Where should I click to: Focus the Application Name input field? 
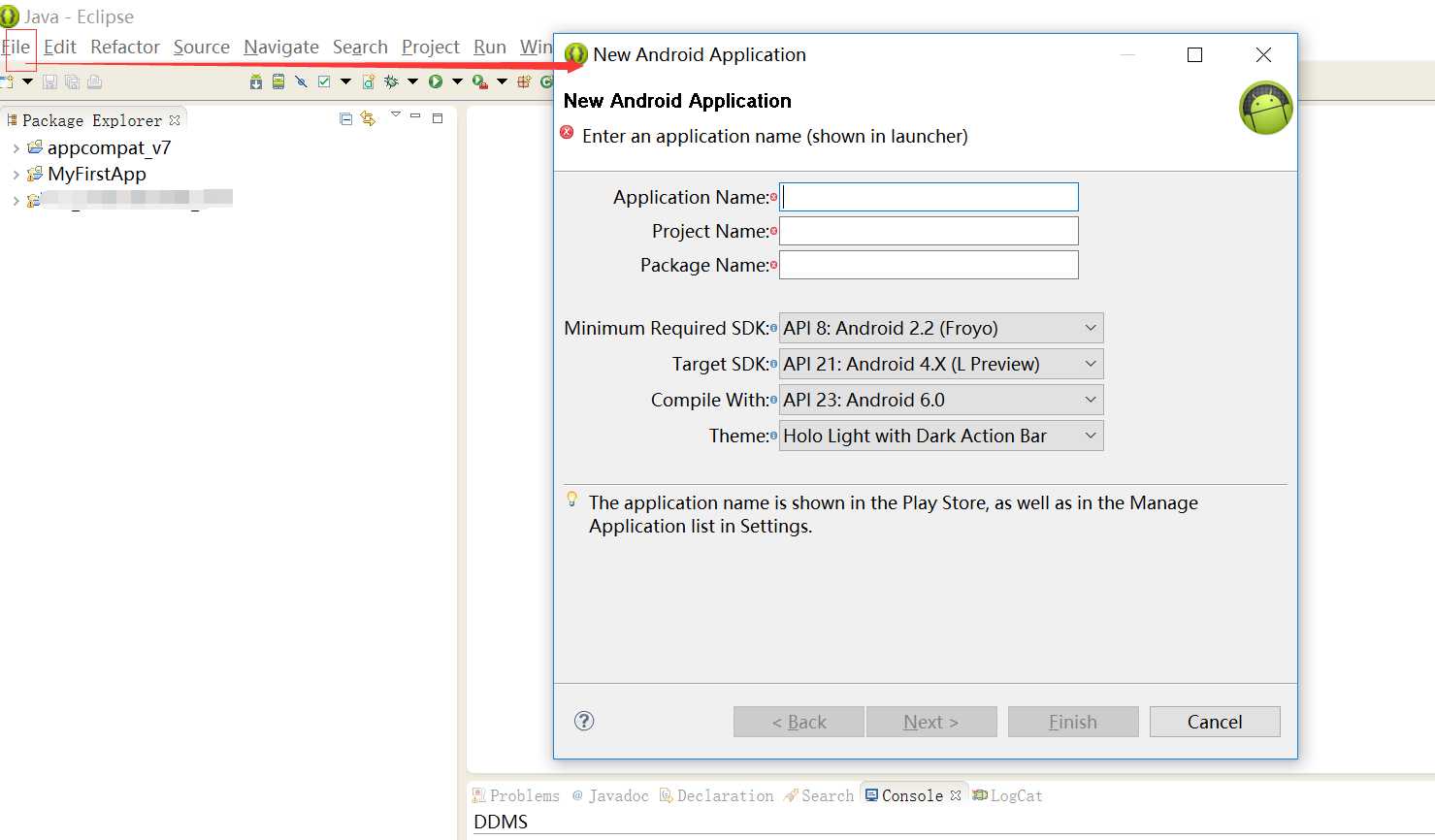click(929, 197)
